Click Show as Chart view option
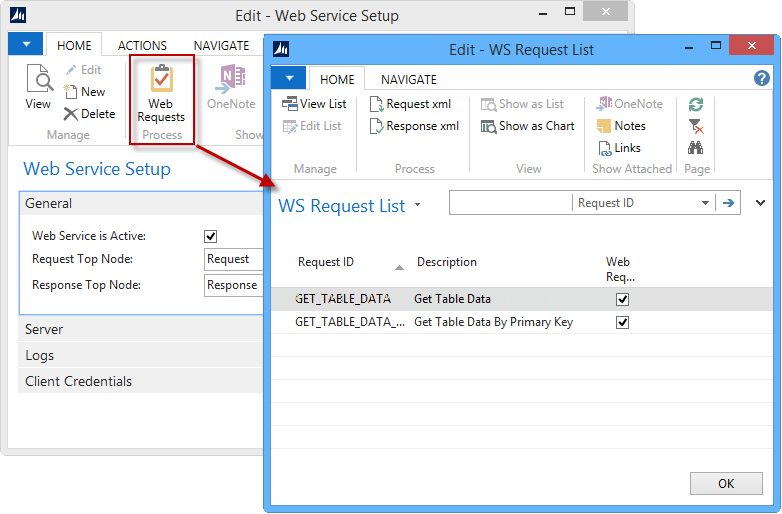The image size is (782, 514). pyautogui.click(x=527, y=126)
